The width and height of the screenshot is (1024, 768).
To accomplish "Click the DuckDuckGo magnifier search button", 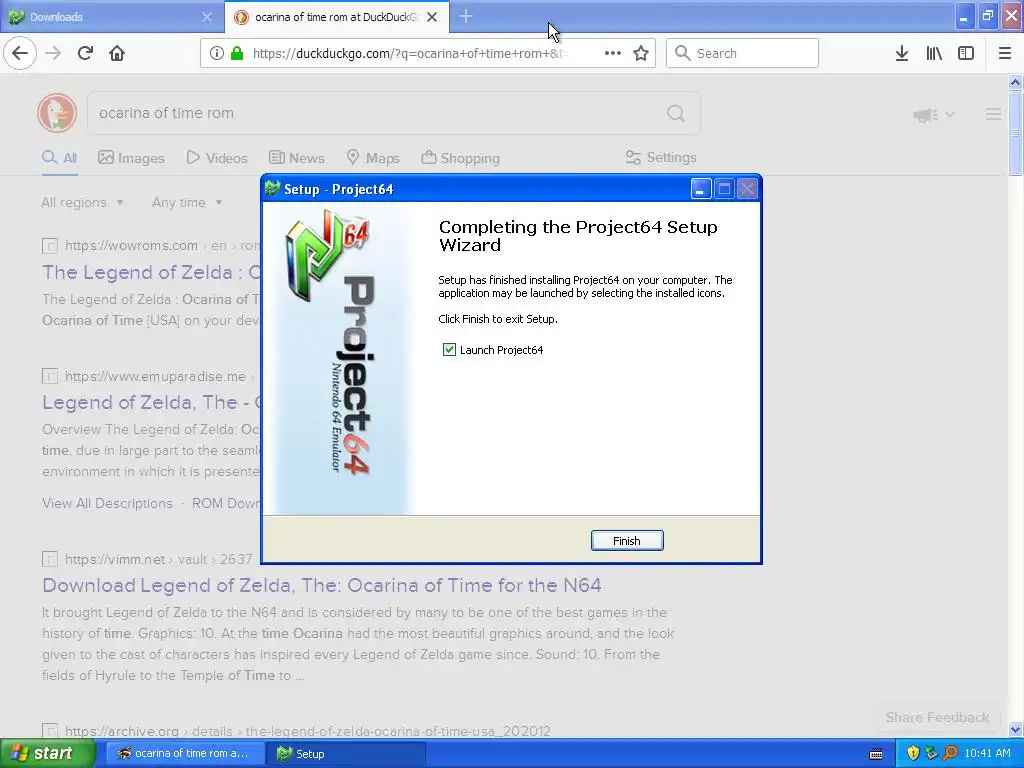I will pos(676,114).
